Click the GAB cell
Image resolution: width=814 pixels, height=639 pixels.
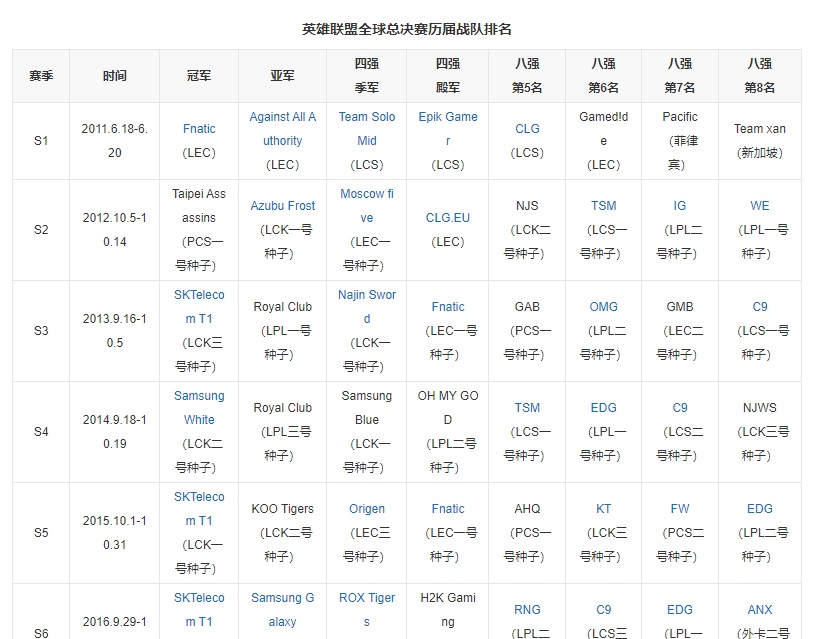click(527, 331)
